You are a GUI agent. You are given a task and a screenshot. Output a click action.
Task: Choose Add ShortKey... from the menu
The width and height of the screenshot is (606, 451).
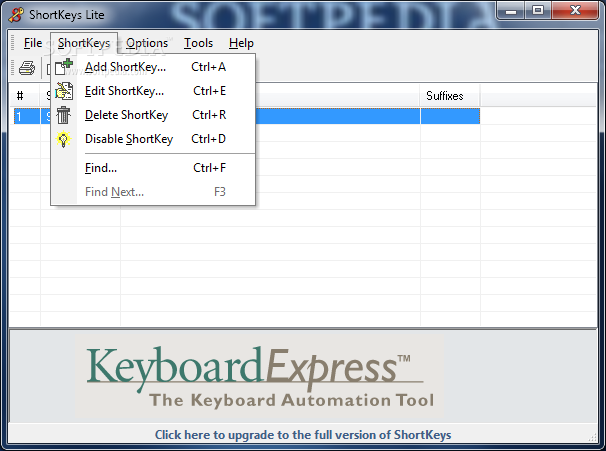(153, 67)
